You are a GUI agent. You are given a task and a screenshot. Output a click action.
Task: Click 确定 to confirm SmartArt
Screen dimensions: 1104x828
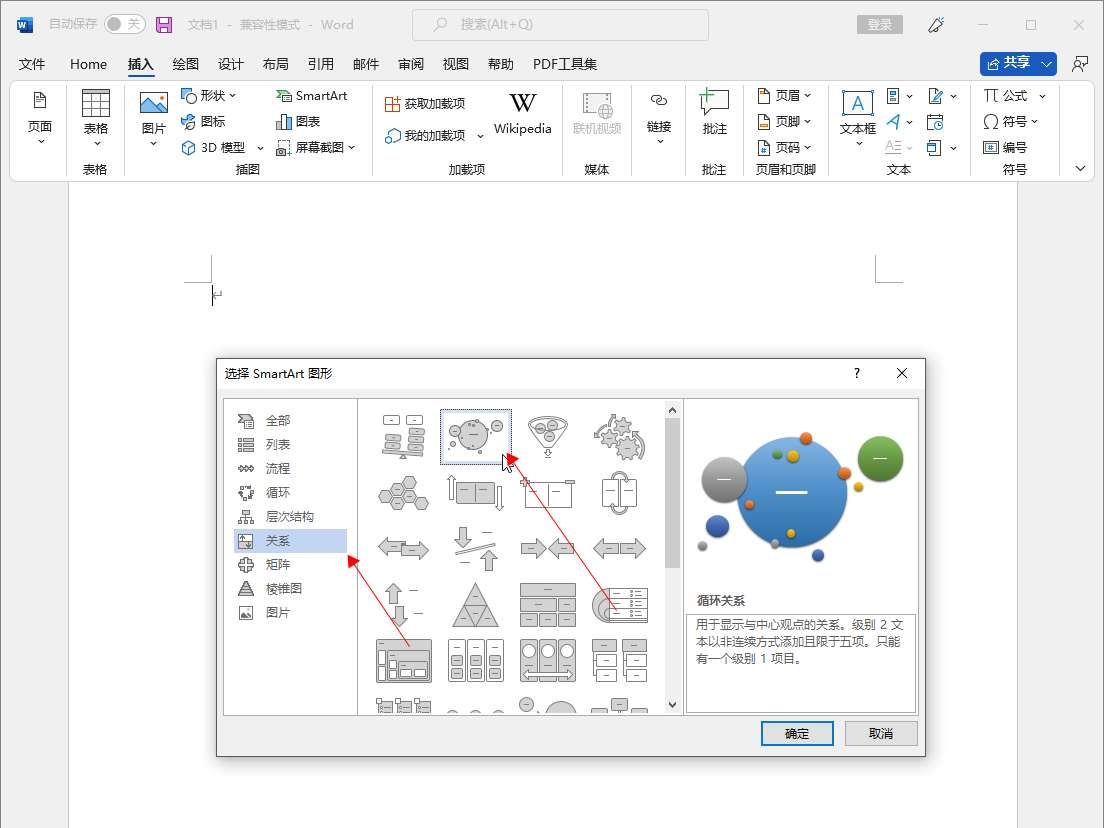tap(797, 733)
